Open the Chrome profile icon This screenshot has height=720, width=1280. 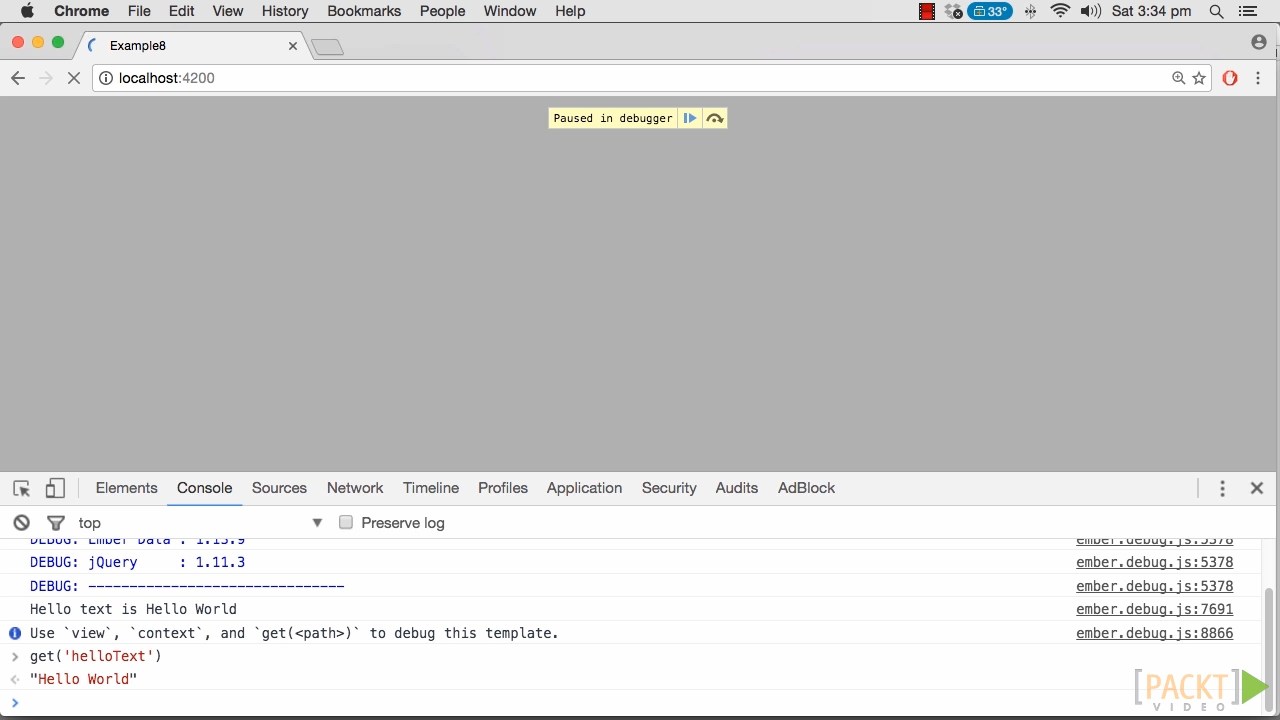[1259, 42]
